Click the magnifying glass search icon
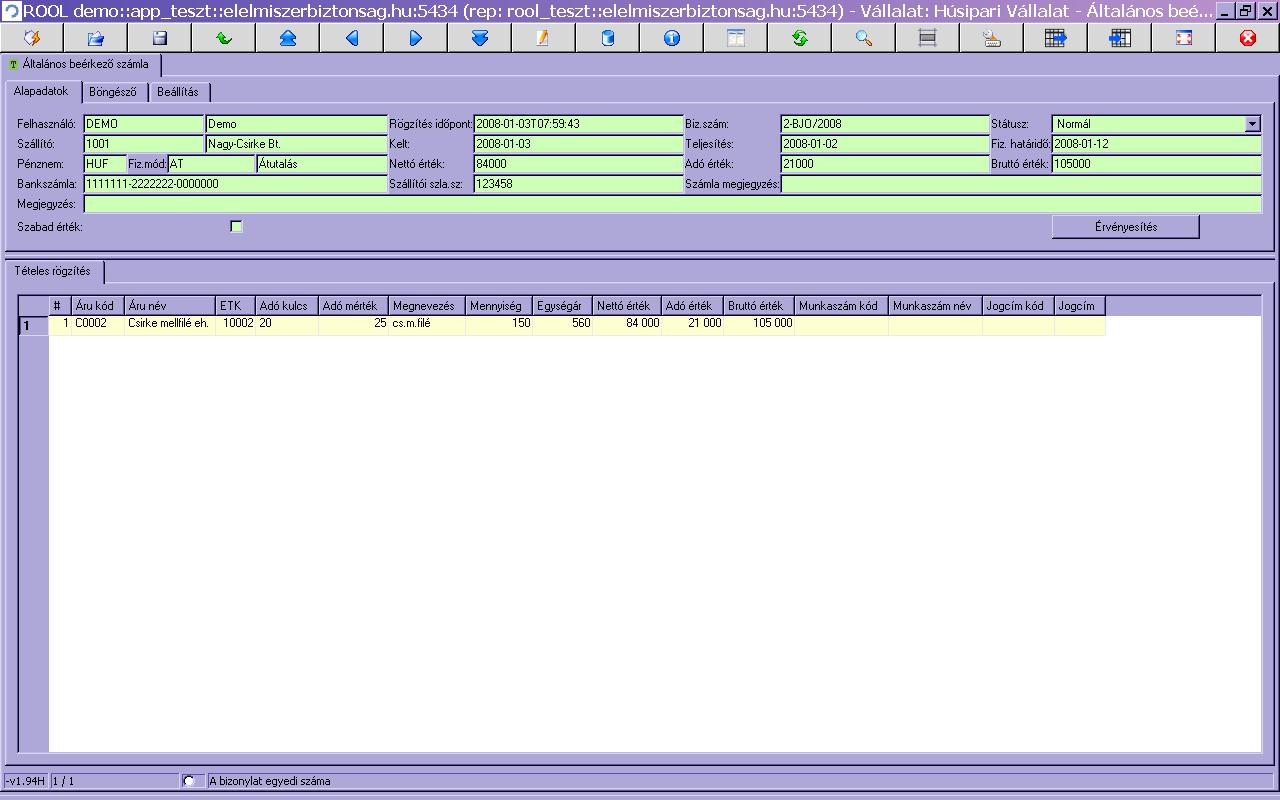 click(x=863, y=38)
